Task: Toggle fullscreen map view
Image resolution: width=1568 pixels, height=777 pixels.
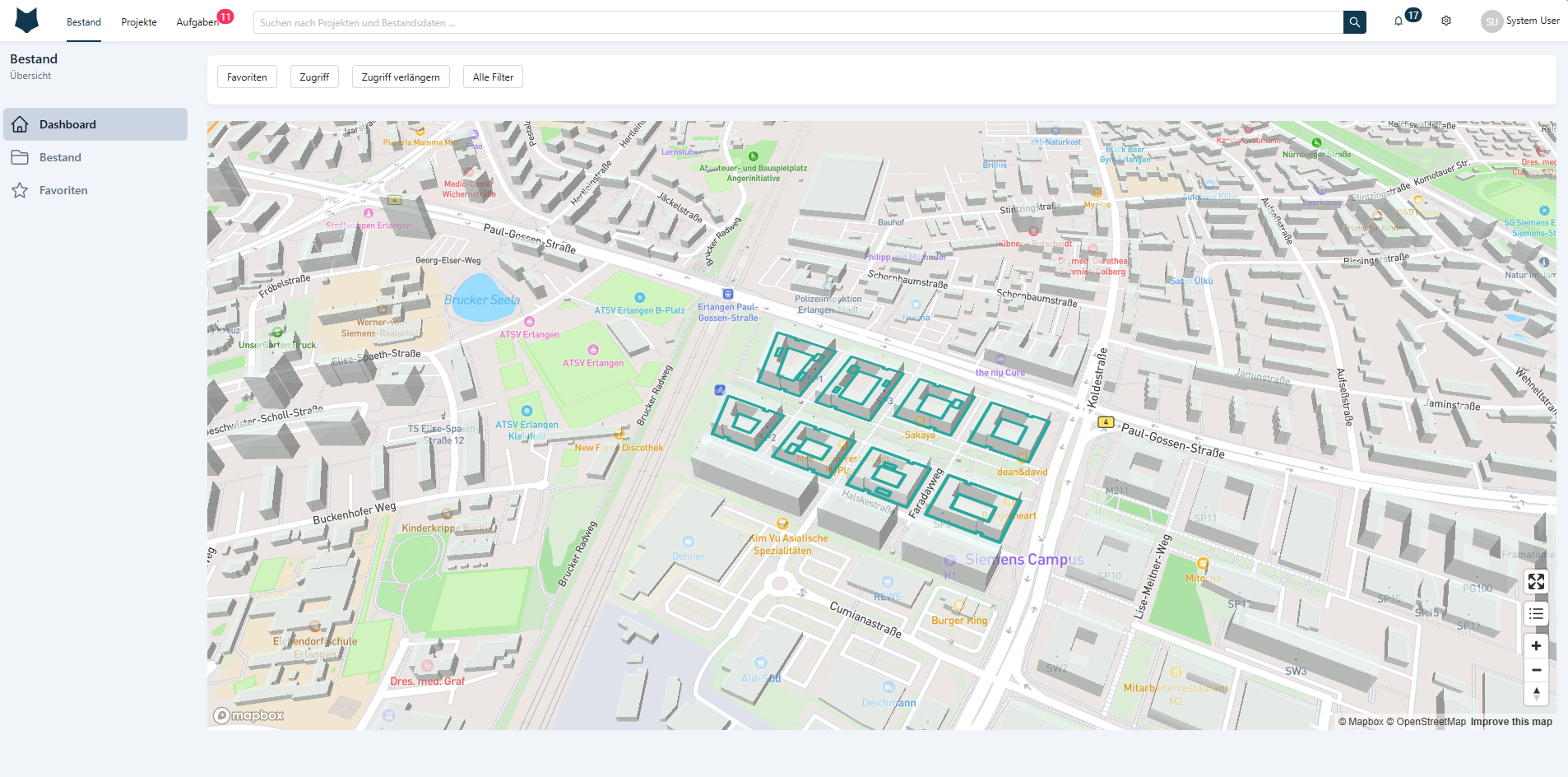Action: [x=1536, y=582]
